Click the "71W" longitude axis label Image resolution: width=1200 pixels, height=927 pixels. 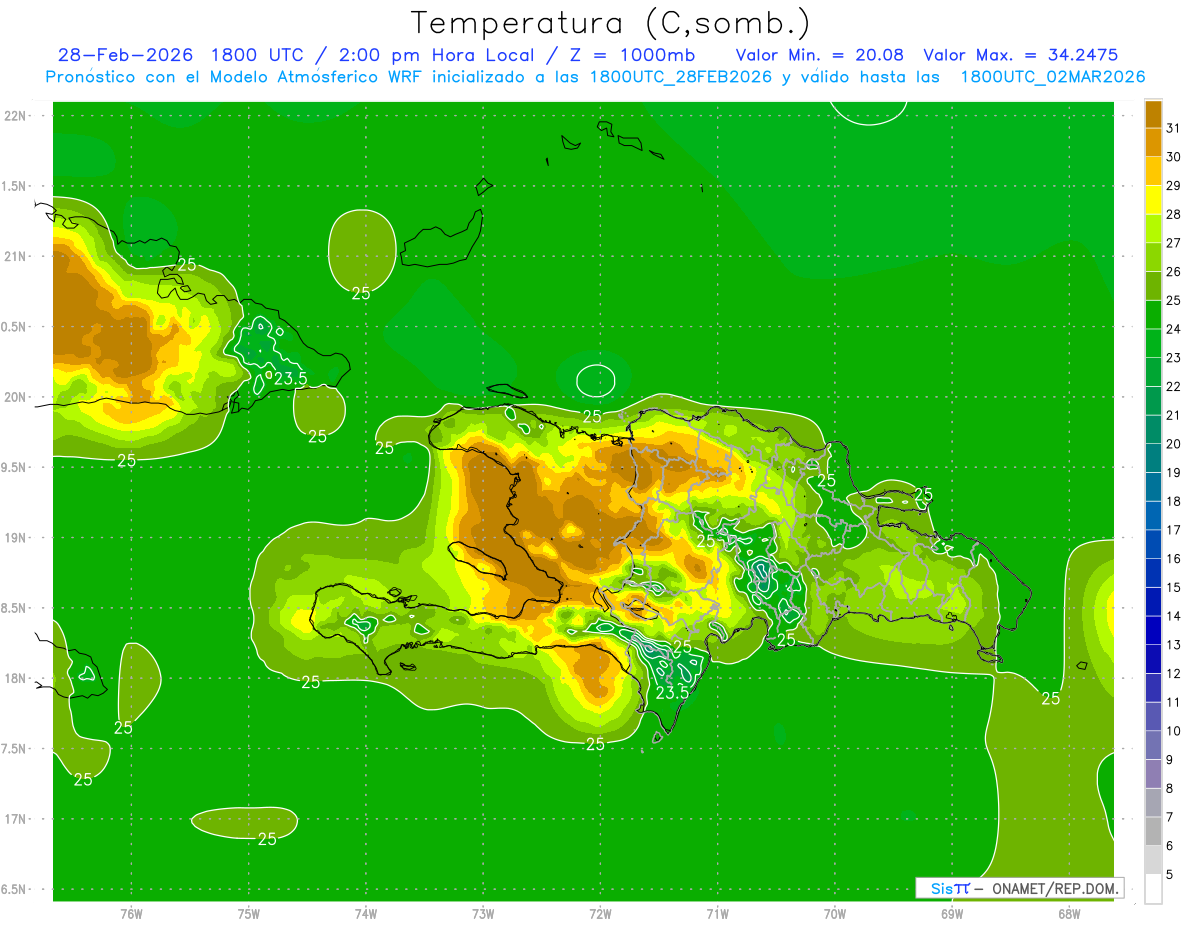[x=717, y=913]
